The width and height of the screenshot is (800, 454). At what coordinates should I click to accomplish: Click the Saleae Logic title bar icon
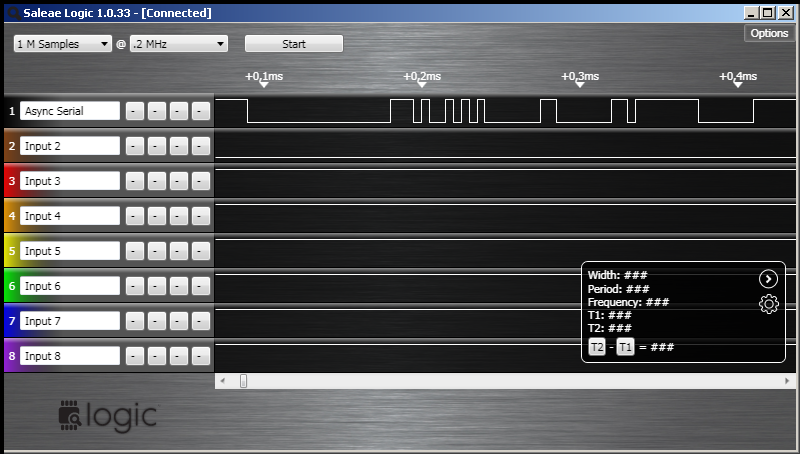13,13
